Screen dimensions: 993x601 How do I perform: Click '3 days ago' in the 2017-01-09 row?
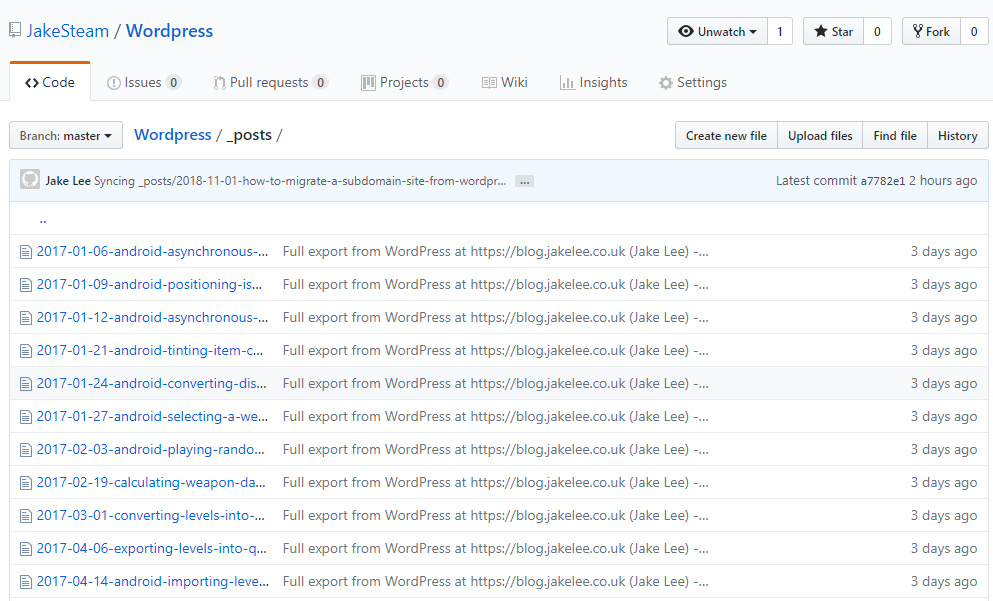click(944, 284)
